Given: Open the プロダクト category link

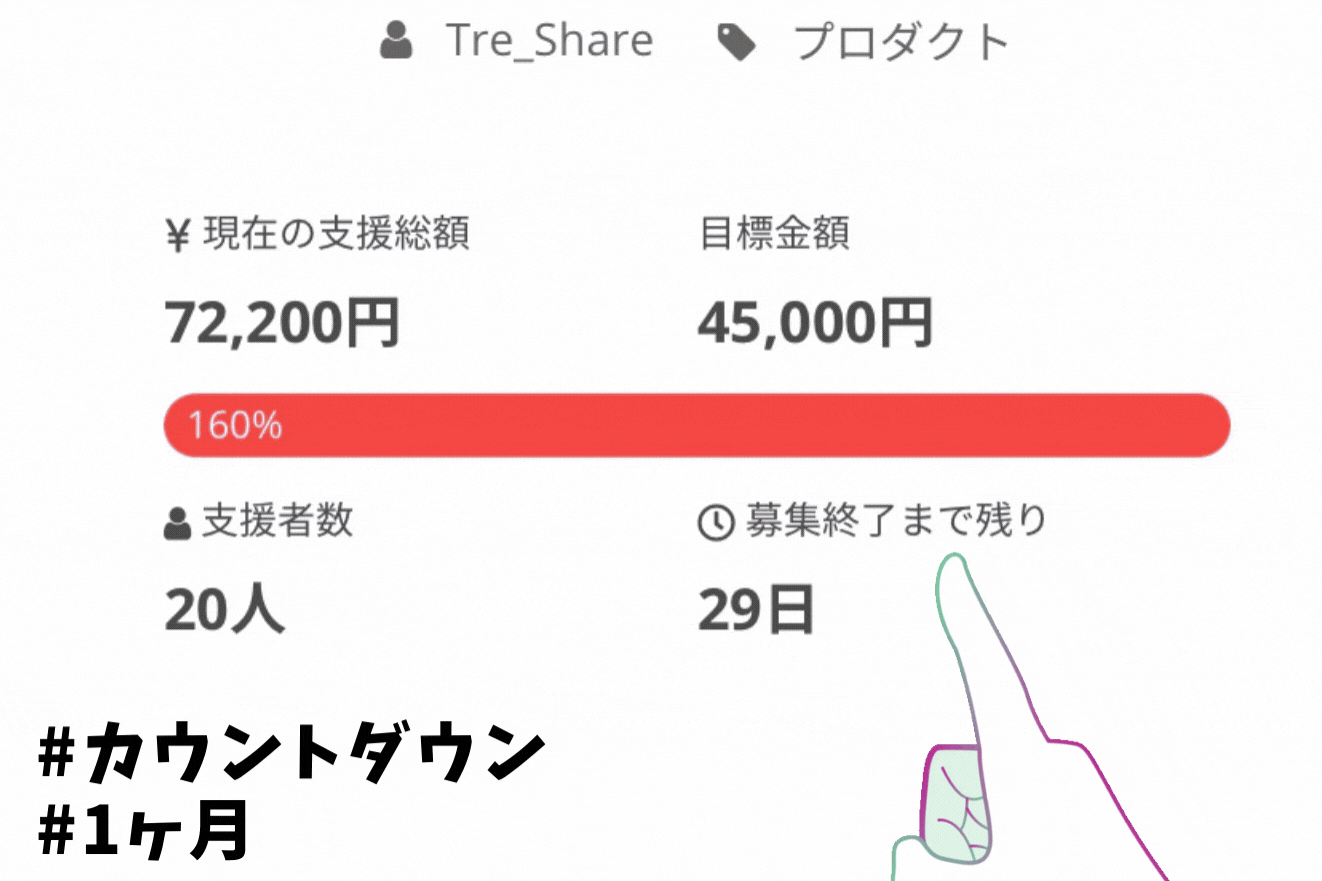Looking at the screenshot, I should tap(901, 43).
